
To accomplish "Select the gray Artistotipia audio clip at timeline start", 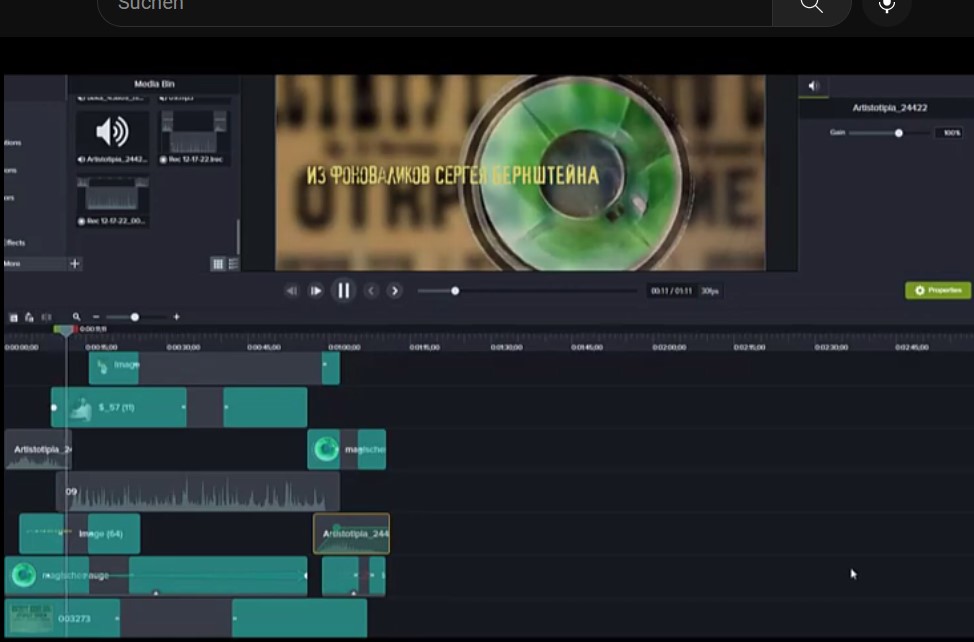I will (x=38, y=449).
